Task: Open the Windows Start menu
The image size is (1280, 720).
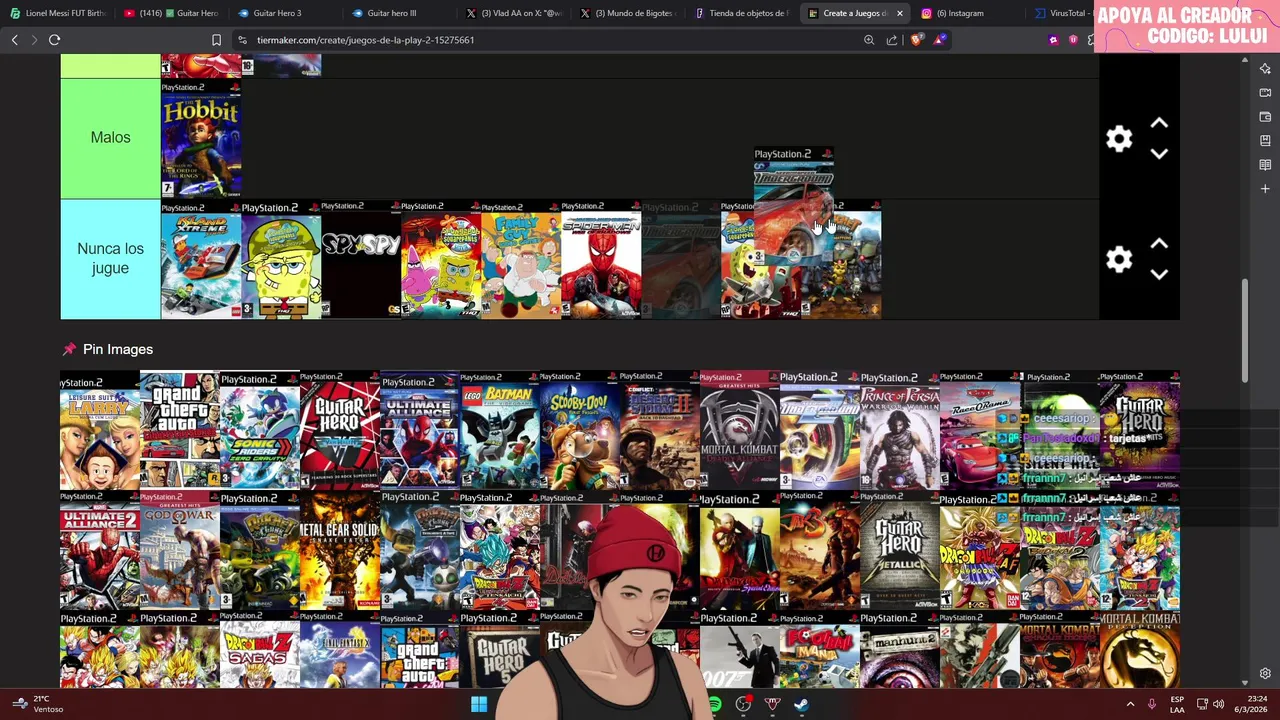Action: click(479, 704)
